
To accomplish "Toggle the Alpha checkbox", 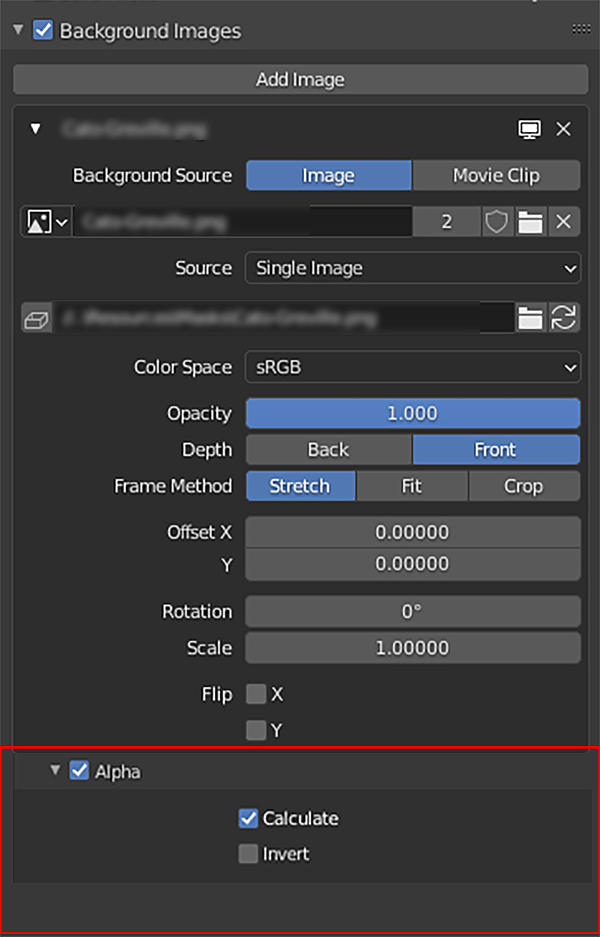I will pos(79,771).
